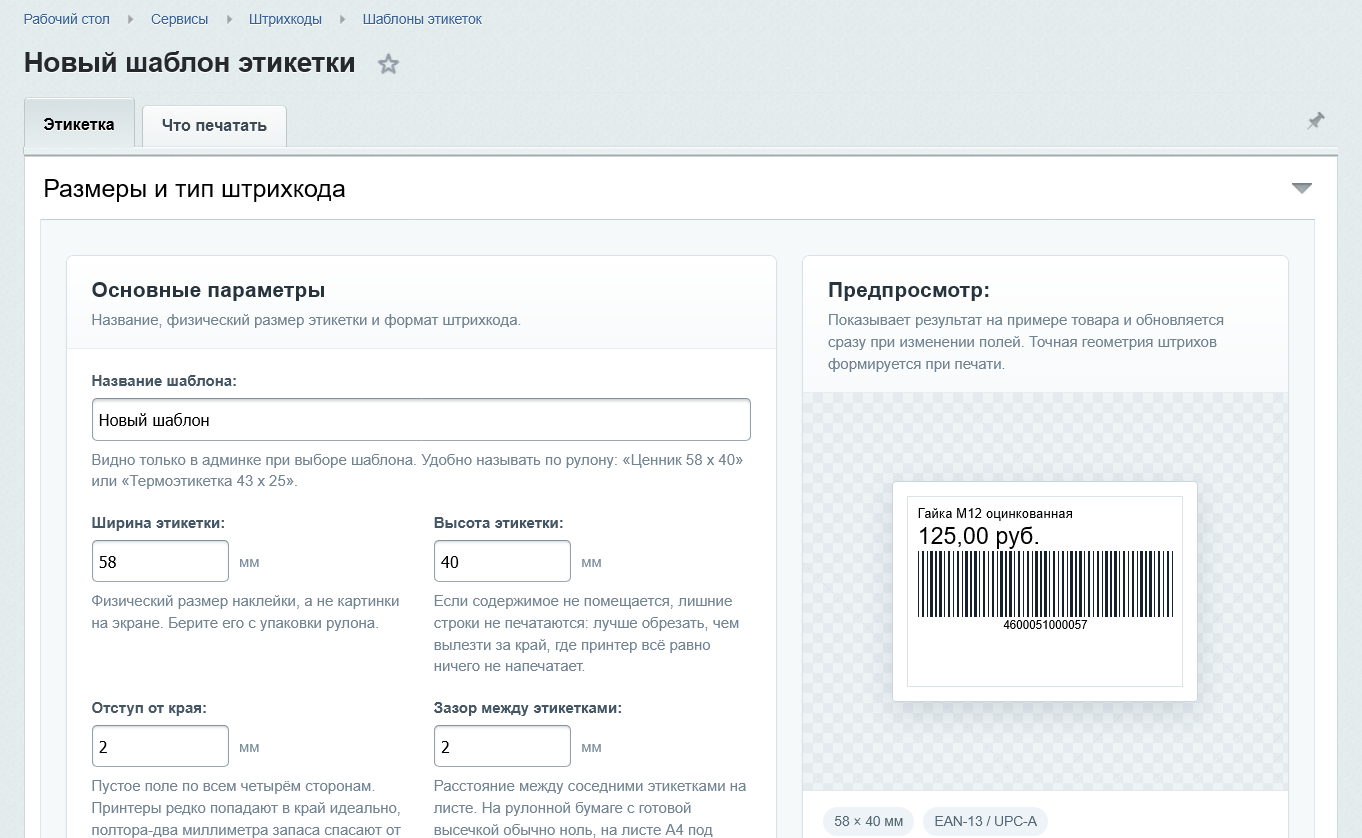Click the «Предпросмотр:» heading
Viewport: 1362px width, 838px height.
point(908,291)
